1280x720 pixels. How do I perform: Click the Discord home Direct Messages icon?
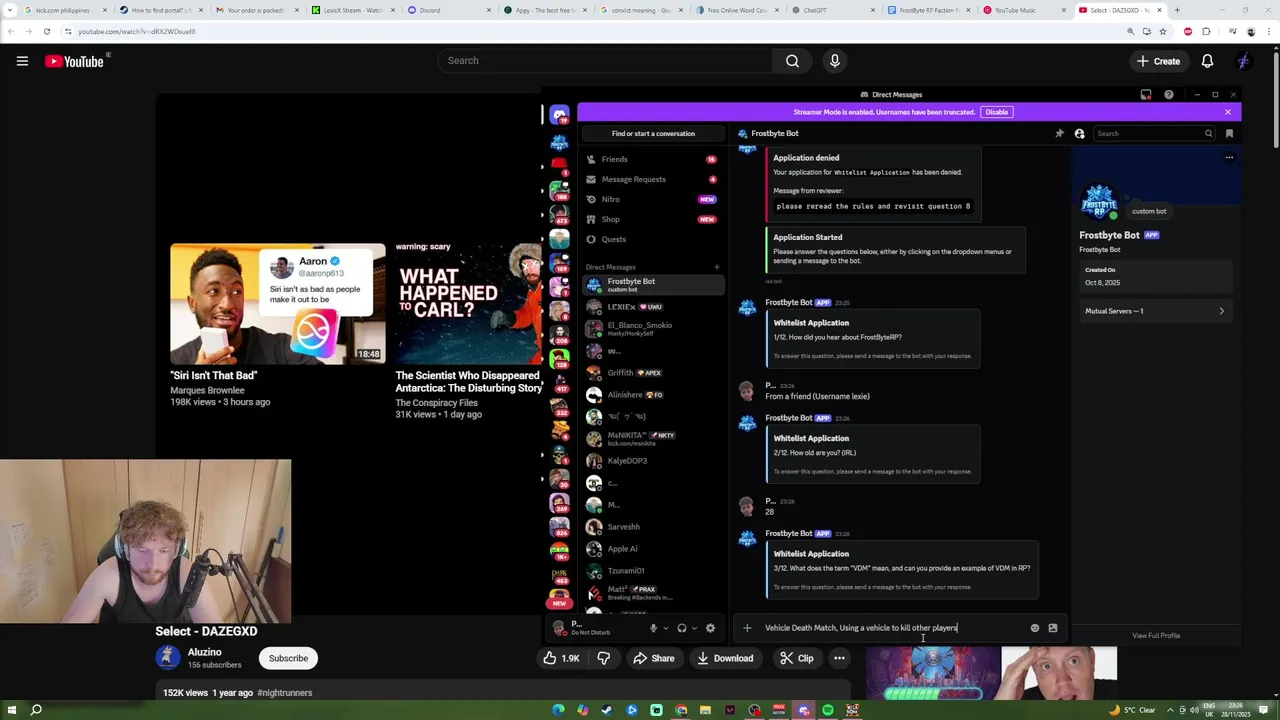[559, 115]
